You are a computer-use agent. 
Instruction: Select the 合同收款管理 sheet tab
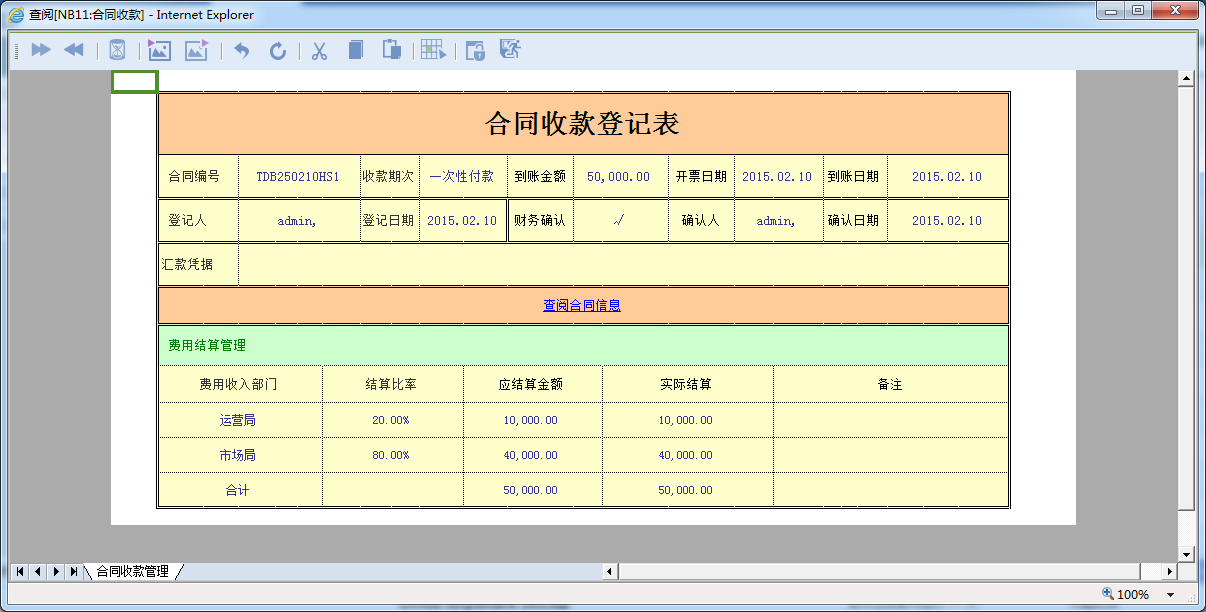point(133,572)
